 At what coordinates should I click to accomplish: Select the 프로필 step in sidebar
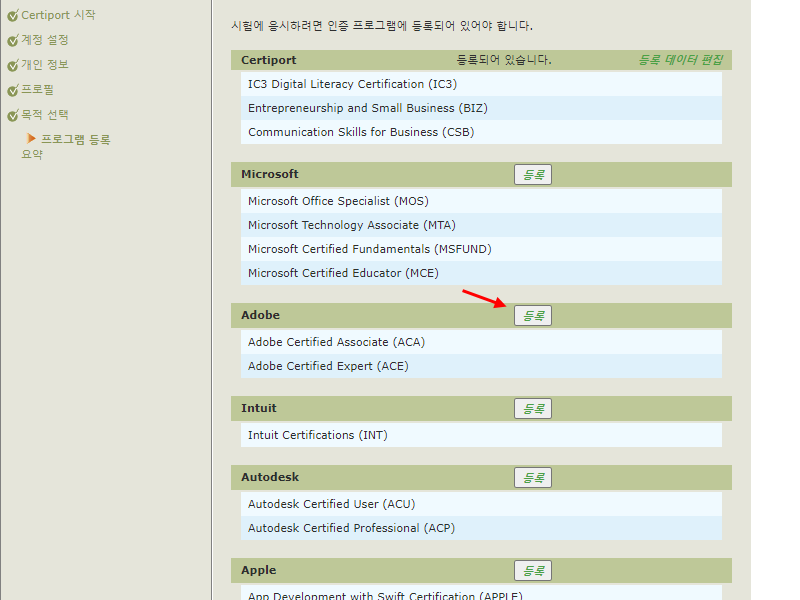37,89
